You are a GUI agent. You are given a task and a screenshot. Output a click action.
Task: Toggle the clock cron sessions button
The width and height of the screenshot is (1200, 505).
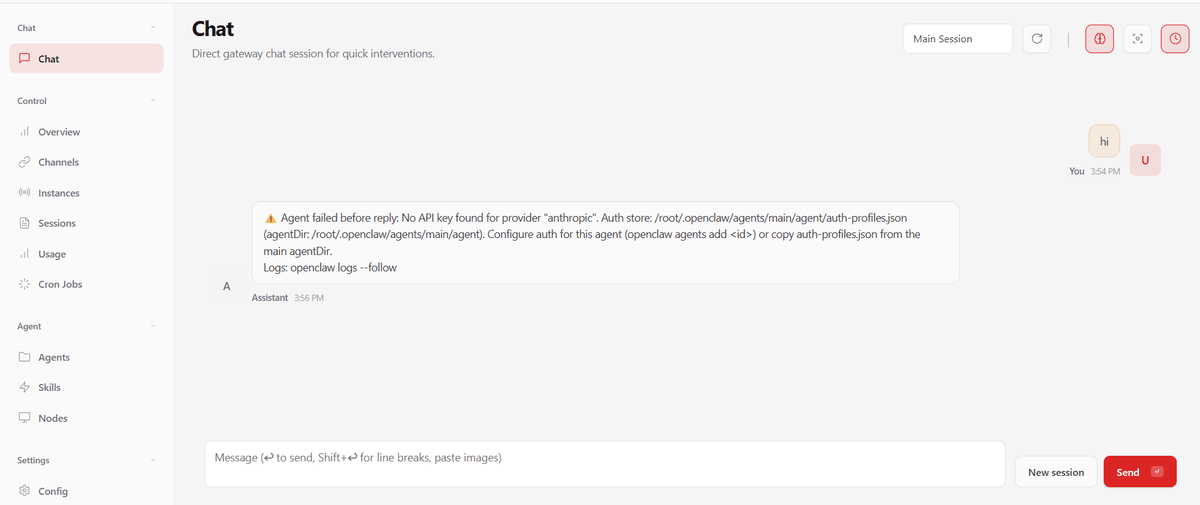[x=1175, y=39]
